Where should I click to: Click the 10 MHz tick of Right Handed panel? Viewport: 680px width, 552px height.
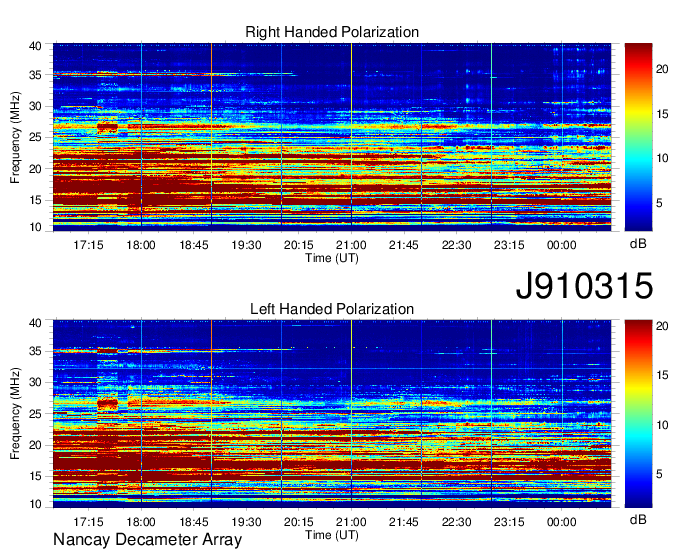point(35,227)
